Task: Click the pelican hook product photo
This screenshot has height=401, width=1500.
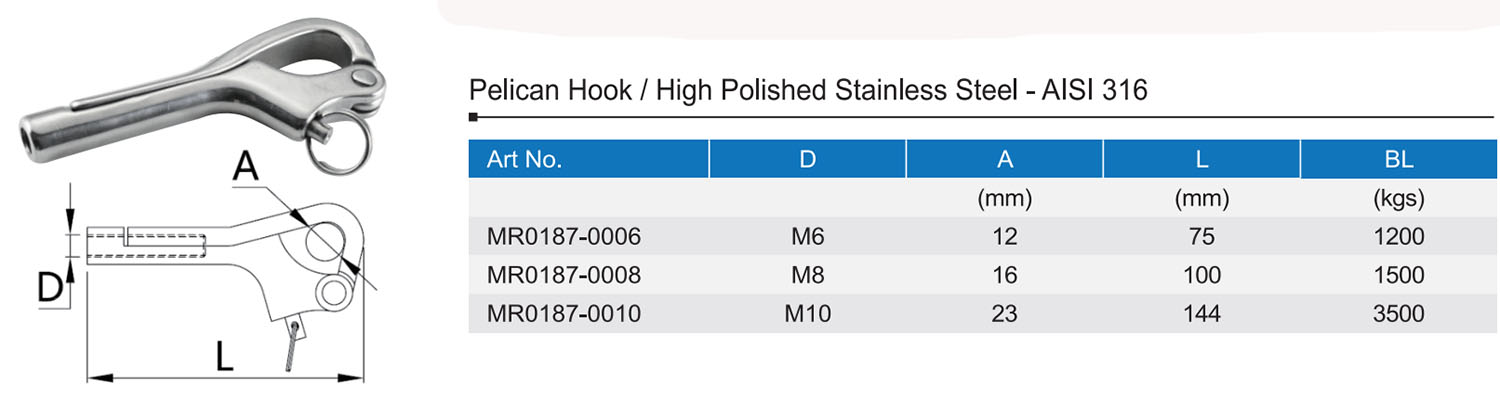Action: pos(200,85)
